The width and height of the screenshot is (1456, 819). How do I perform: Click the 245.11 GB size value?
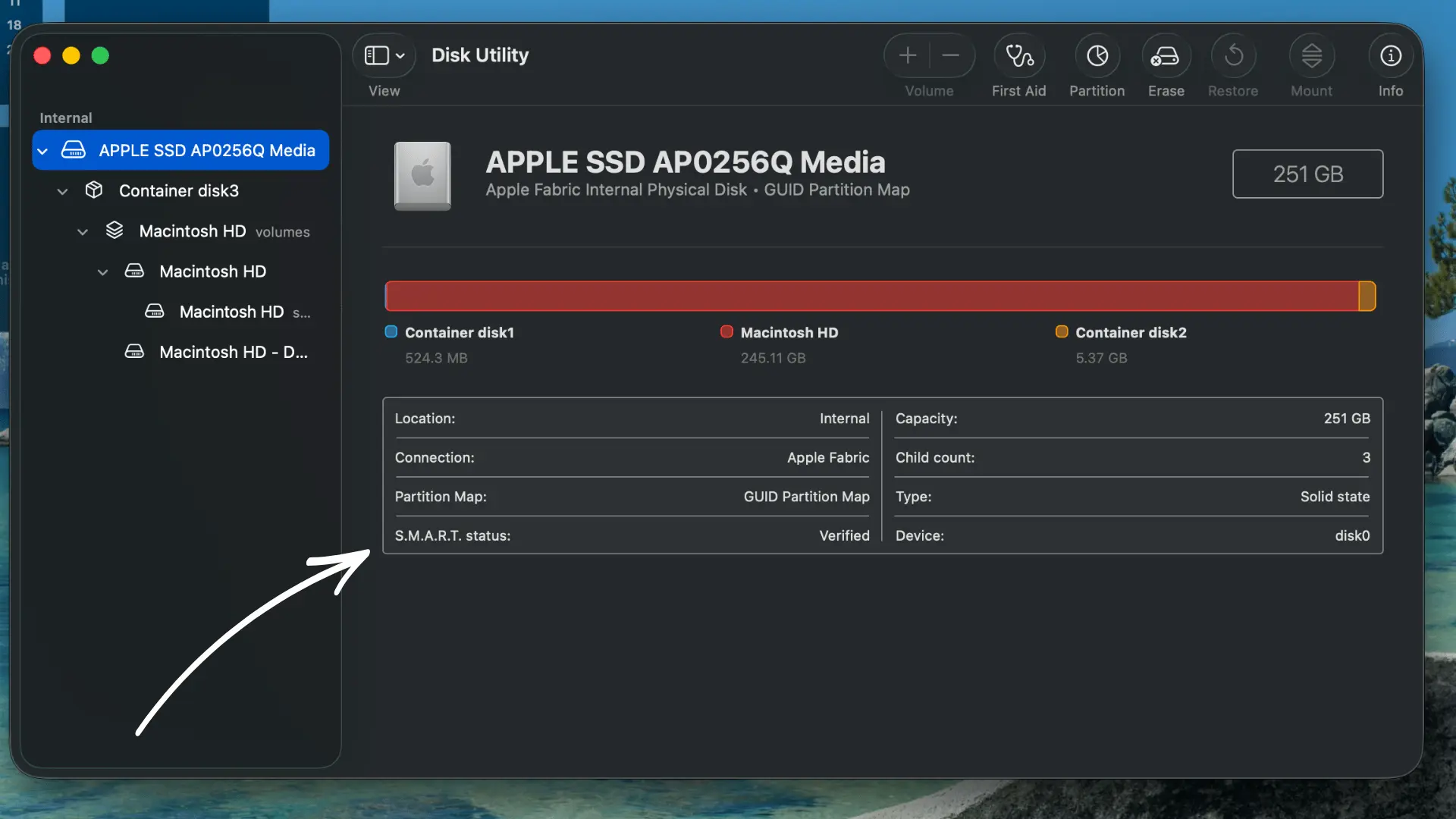pyautogui.click(x=773, y=358)
